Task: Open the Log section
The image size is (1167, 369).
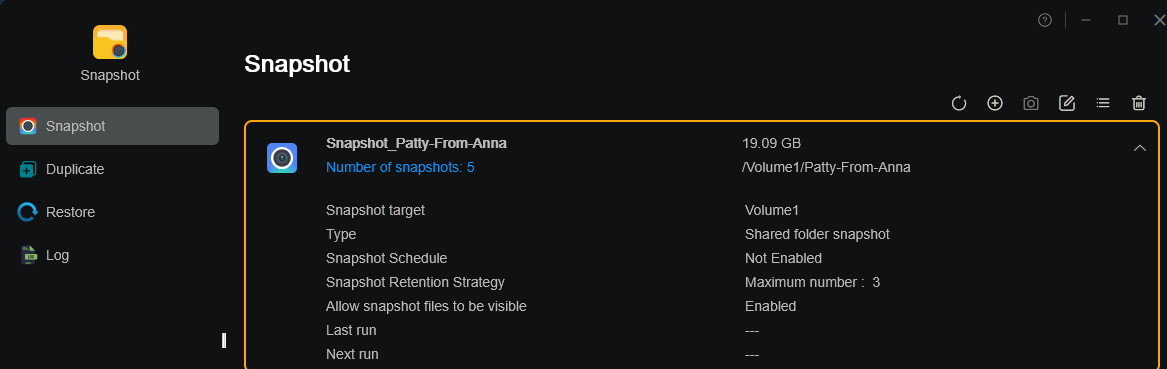Action: (112, 255)
